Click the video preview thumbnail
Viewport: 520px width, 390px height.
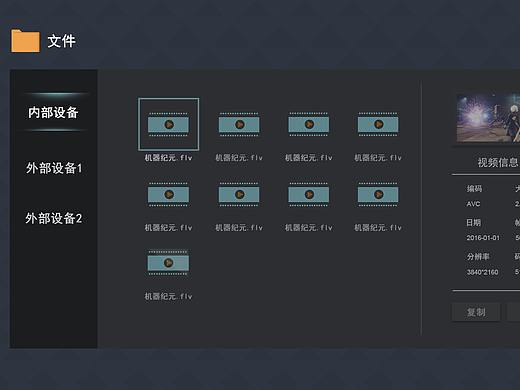pos(488,118)
